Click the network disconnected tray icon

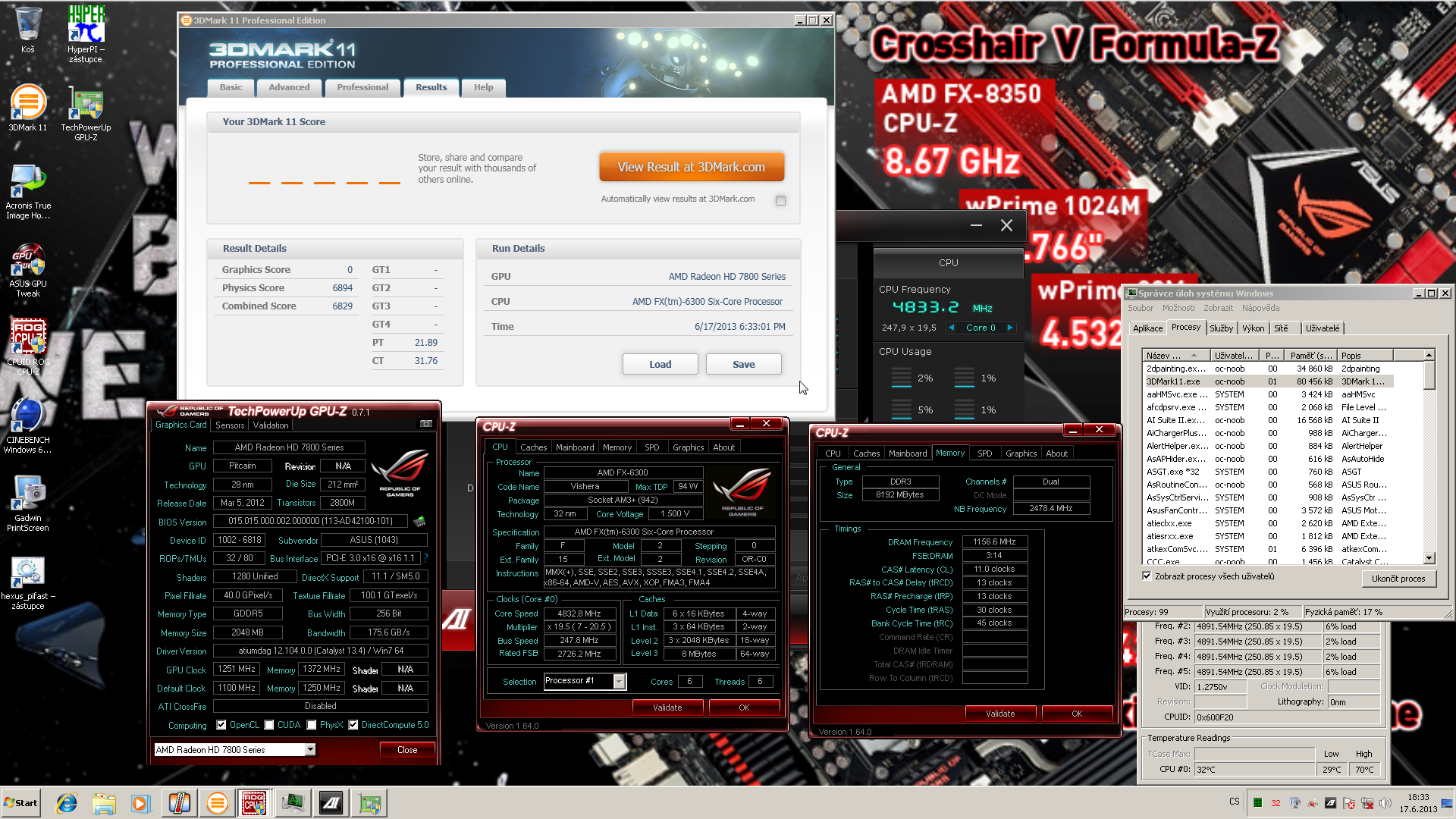1367,803
